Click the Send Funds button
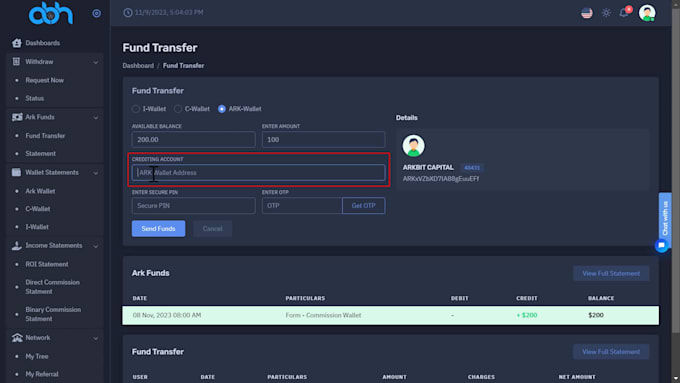 click(x=158, y=229)
